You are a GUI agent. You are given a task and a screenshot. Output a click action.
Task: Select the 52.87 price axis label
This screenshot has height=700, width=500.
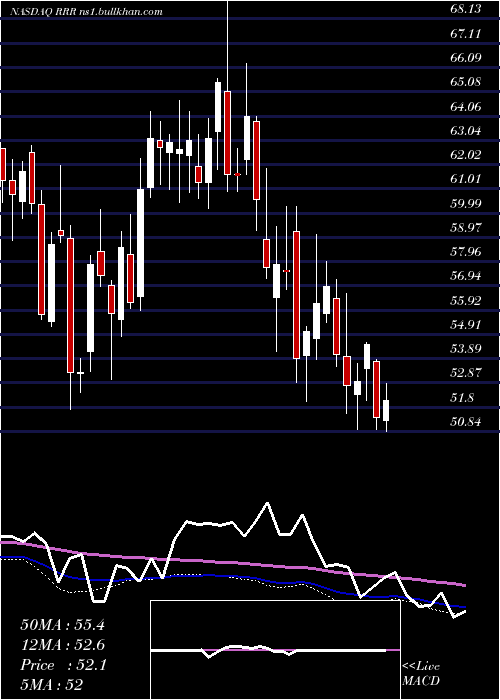[467, 372]
